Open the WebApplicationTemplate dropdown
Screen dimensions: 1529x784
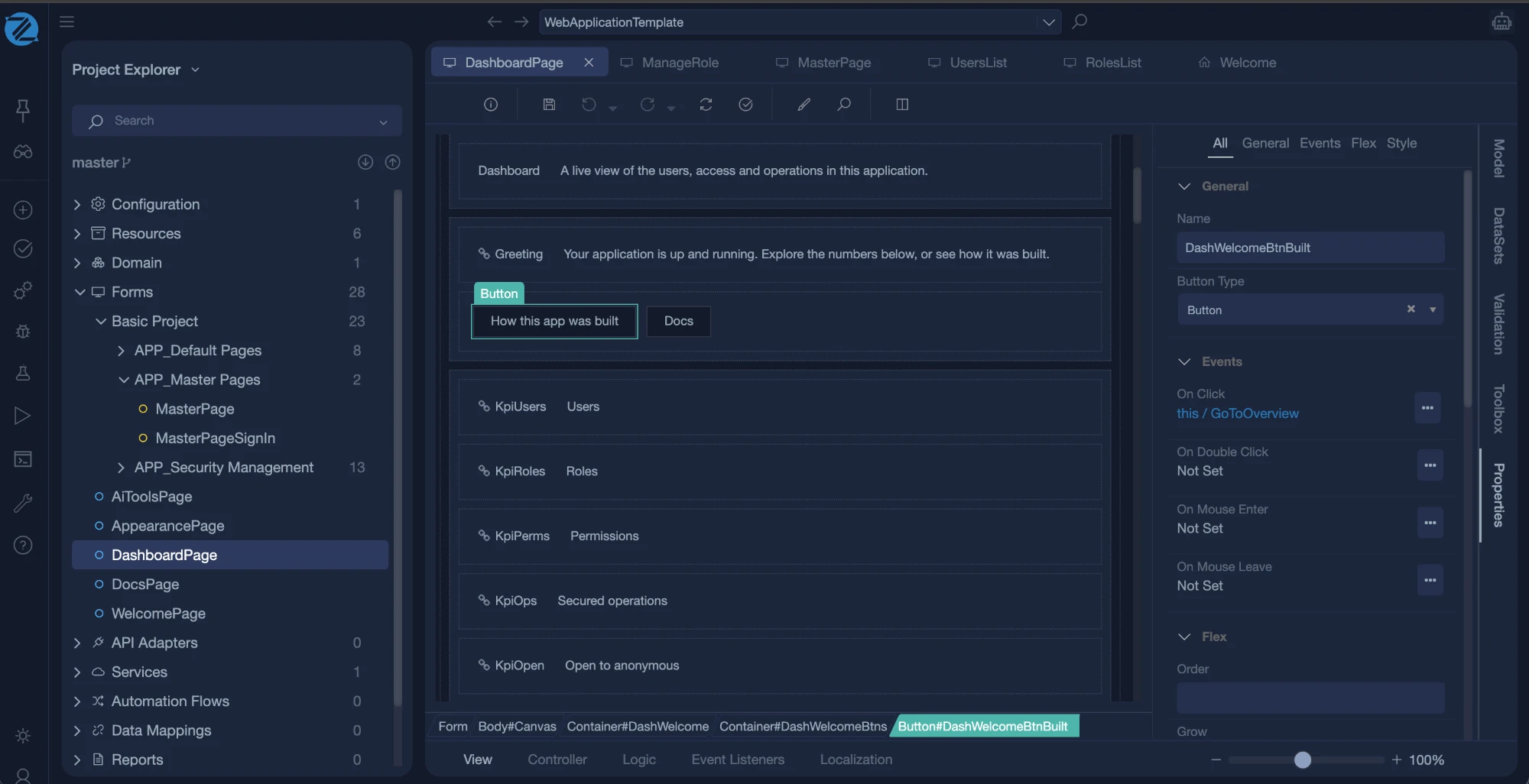(x=1049, y=22)
